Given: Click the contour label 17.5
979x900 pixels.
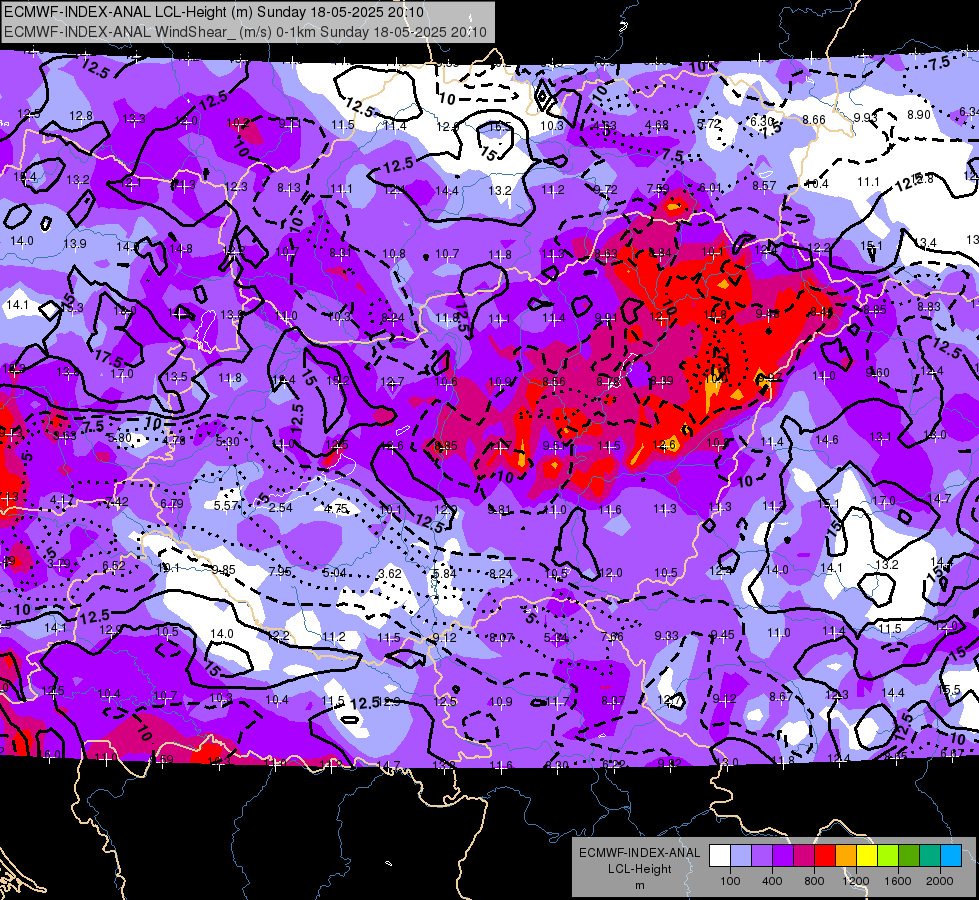Looking at the screenshot, I should coord(107,359).
